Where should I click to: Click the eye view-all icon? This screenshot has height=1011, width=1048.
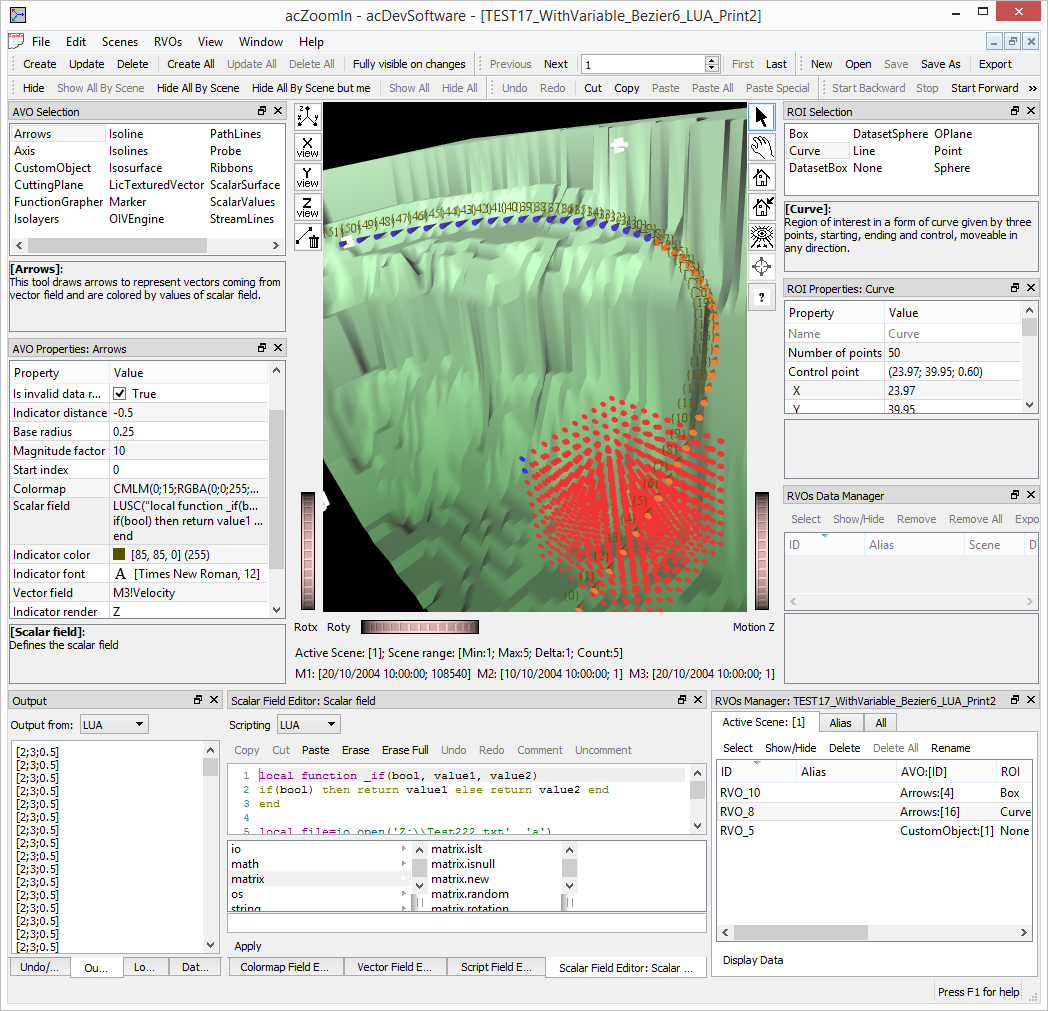coord(761,237)
